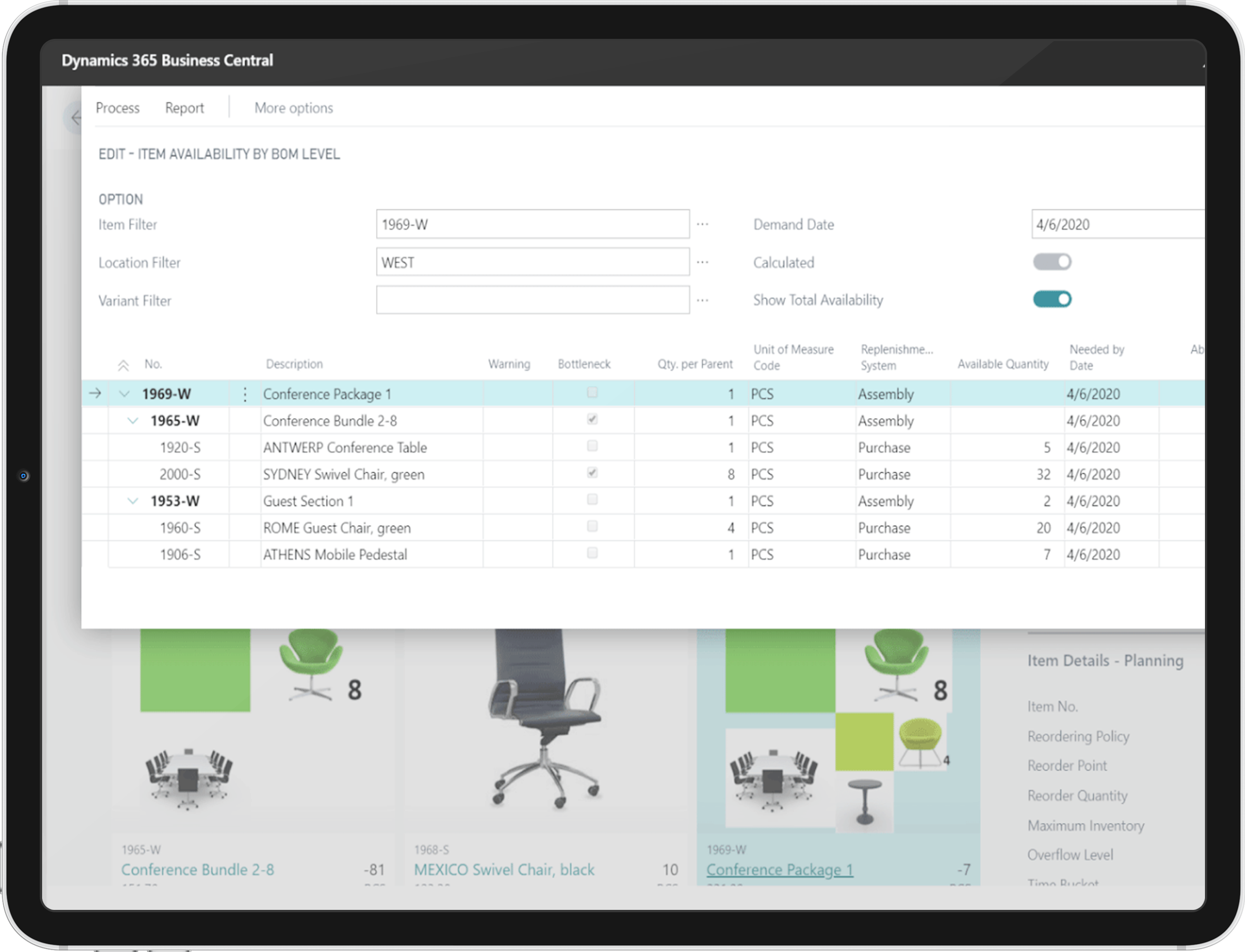Screen dimensions: 1245x952
Task: Select the 1906-S row number
Action: pyautogui.click(x=179, y=555)
